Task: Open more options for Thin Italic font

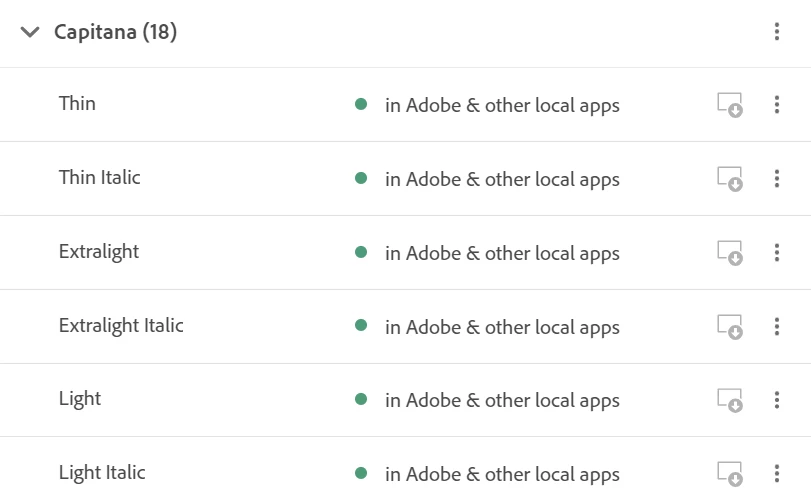Action: click(777, 179)
